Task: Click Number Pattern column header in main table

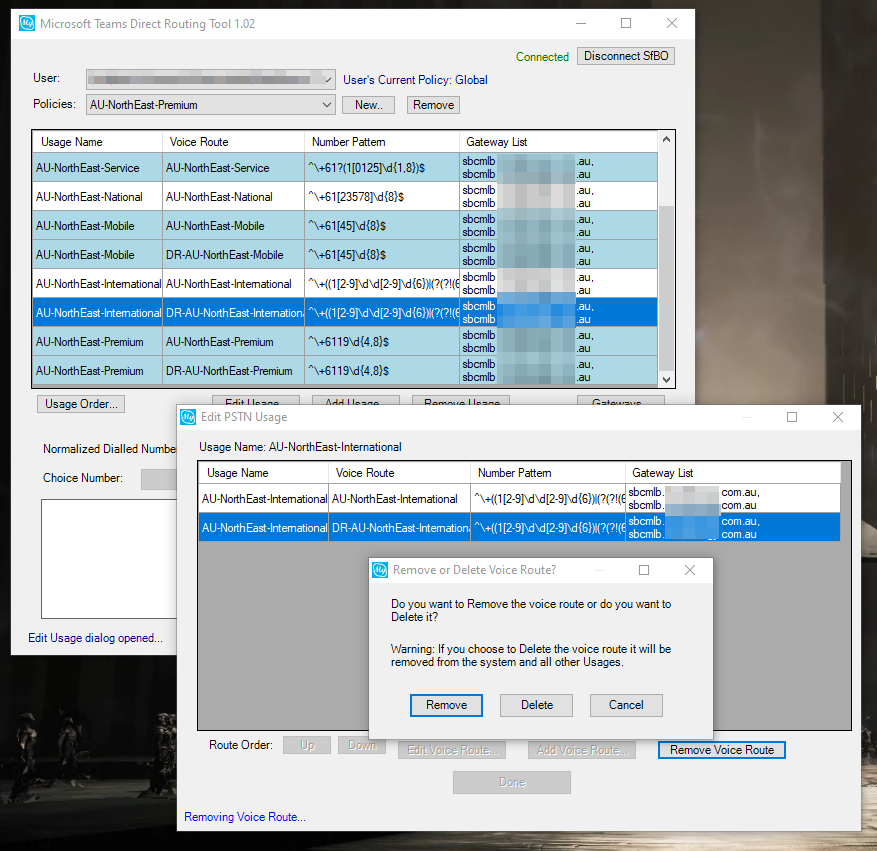Action: [381, 142]
